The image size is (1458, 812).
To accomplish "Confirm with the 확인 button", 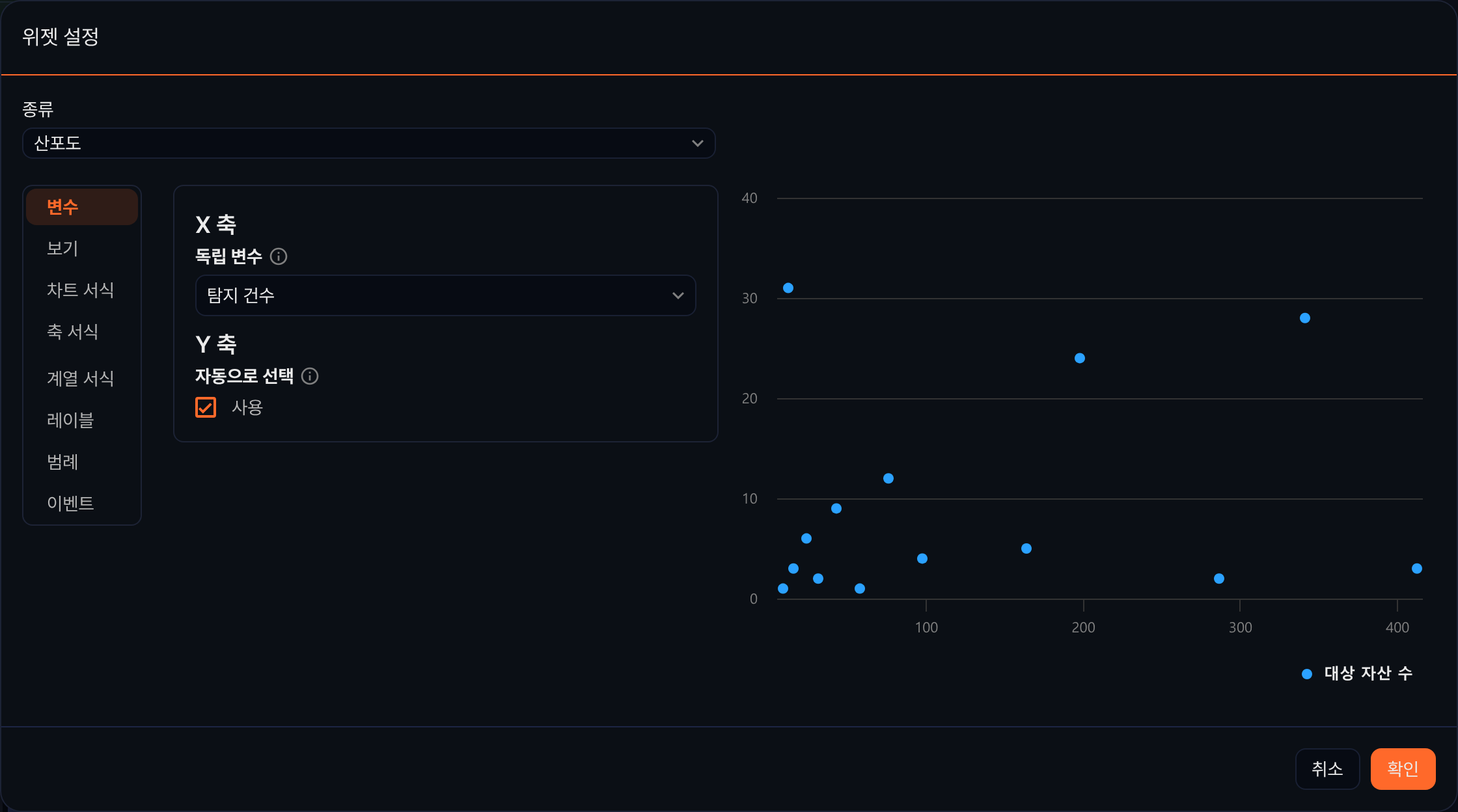I will (1403, 769).
